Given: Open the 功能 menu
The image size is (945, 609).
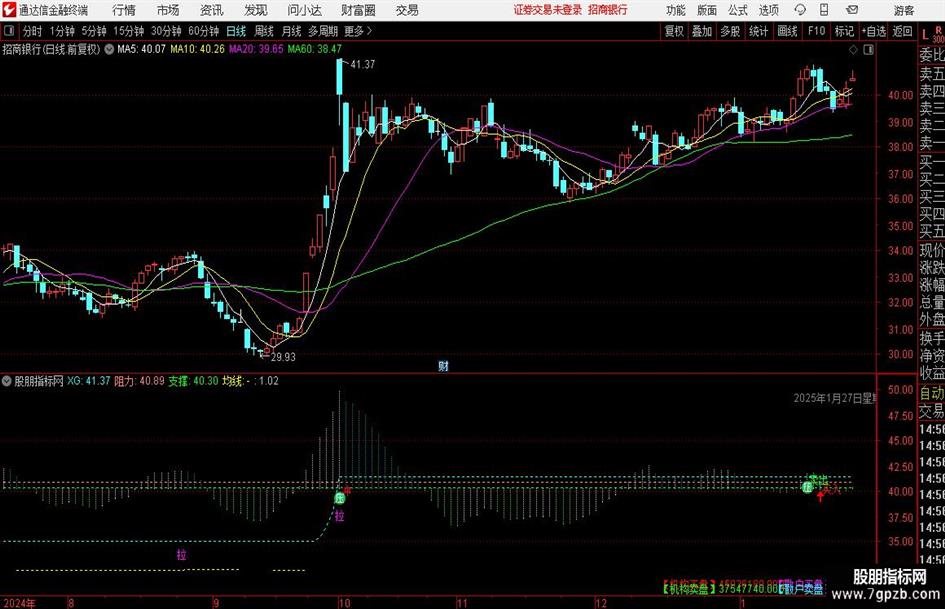Looking at the screenshot, I should pos(676,10).
